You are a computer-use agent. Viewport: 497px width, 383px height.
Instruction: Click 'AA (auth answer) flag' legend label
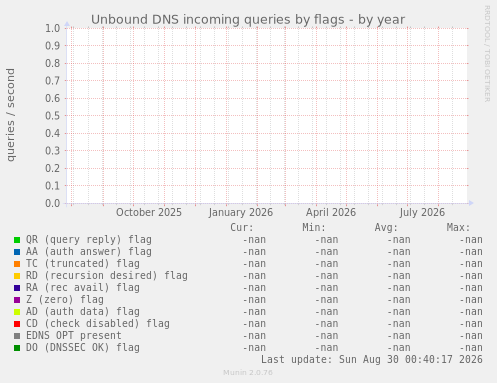[x=89, y=252]
